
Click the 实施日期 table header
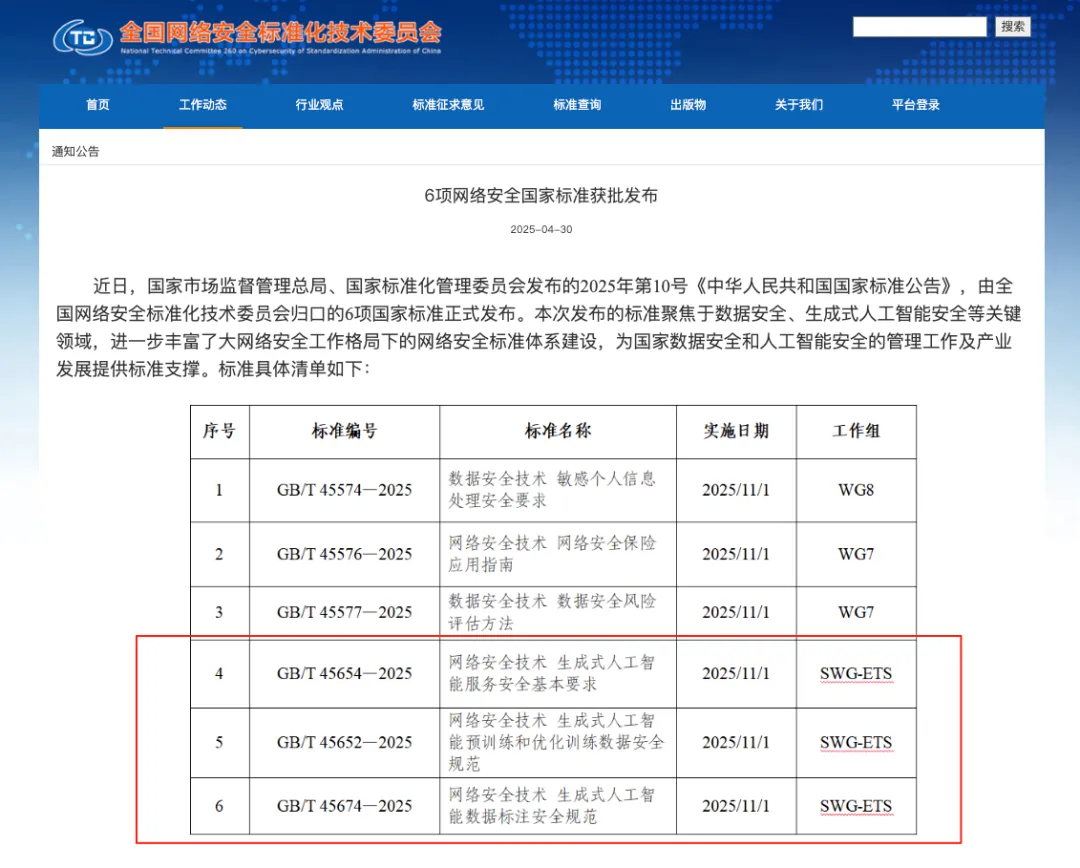click(736, 431)
